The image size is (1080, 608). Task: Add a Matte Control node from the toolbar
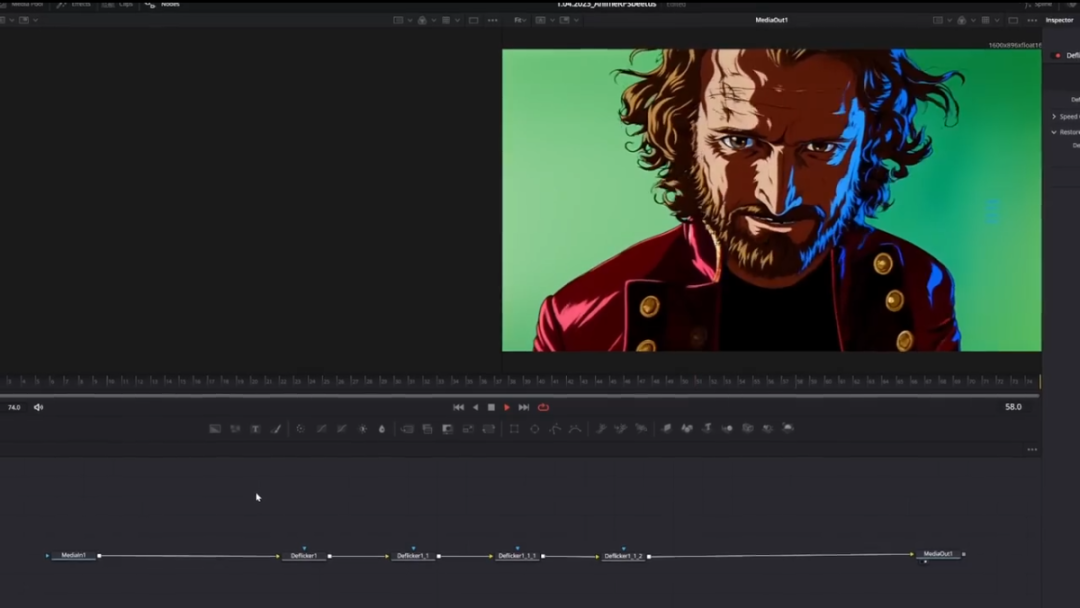pos(448,428)
